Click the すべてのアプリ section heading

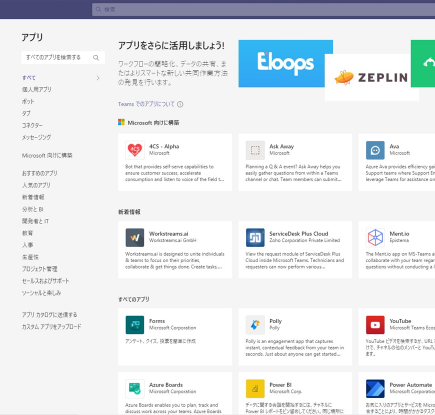tap(134, 299)
